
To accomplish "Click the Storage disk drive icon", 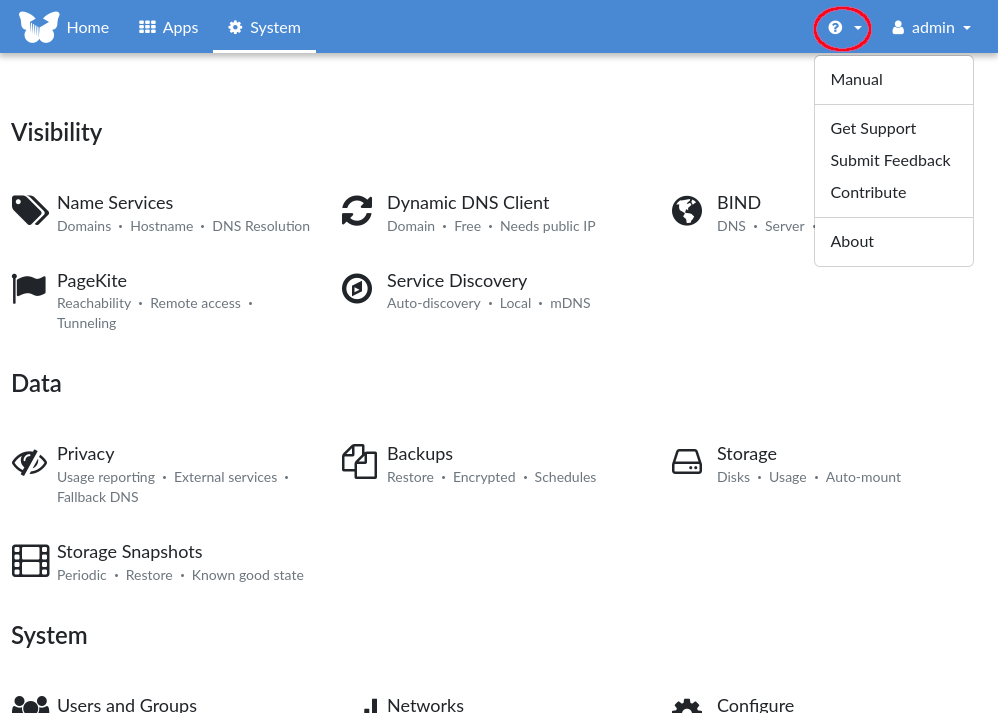I will click(x=687, y=462).
